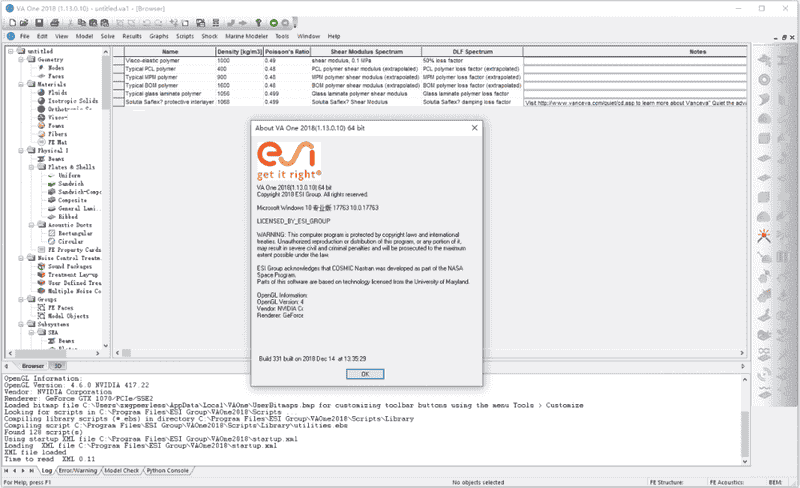Switch to the Error/Warning tab
Image resolution: width=800 pixels, height=488 pixels.
78,471
